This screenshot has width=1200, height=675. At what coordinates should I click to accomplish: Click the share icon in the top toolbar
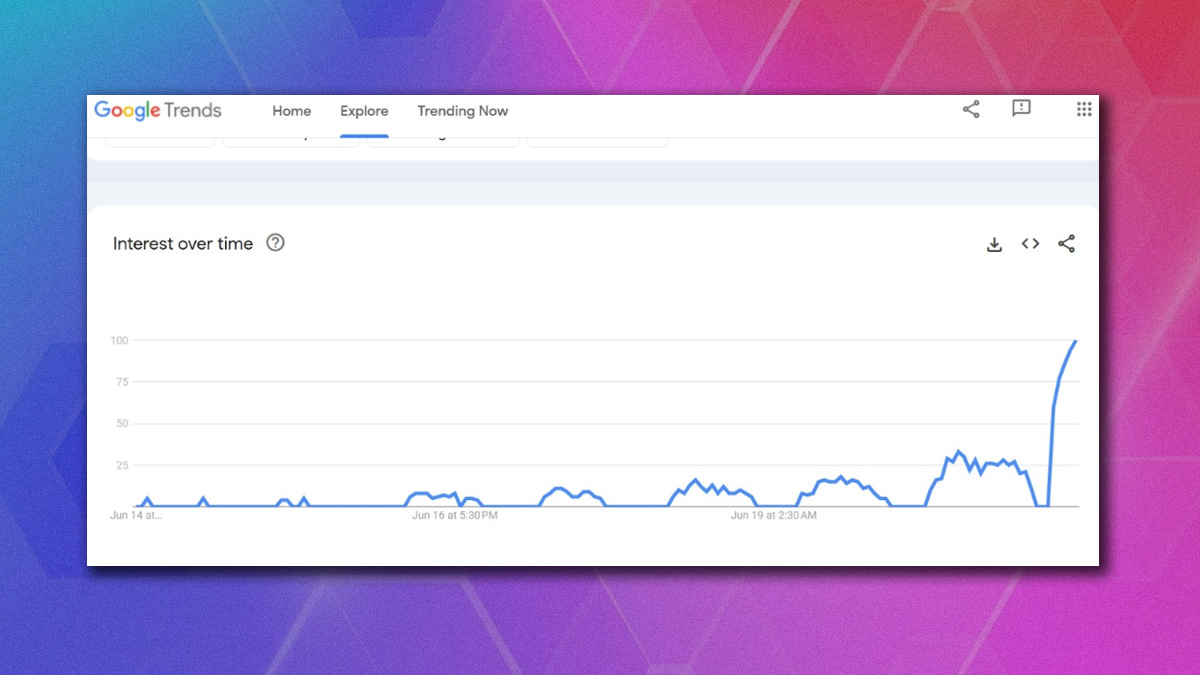click(970, 110)
